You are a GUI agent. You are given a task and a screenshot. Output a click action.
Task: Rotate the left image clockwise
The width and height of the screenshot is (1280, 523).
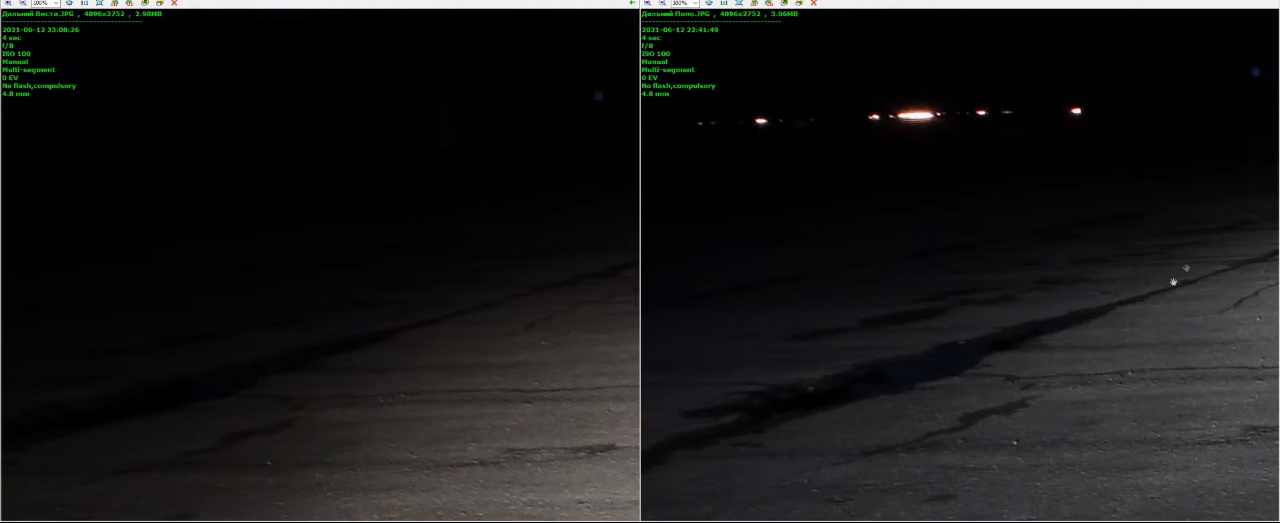click(x=129, y=3)
